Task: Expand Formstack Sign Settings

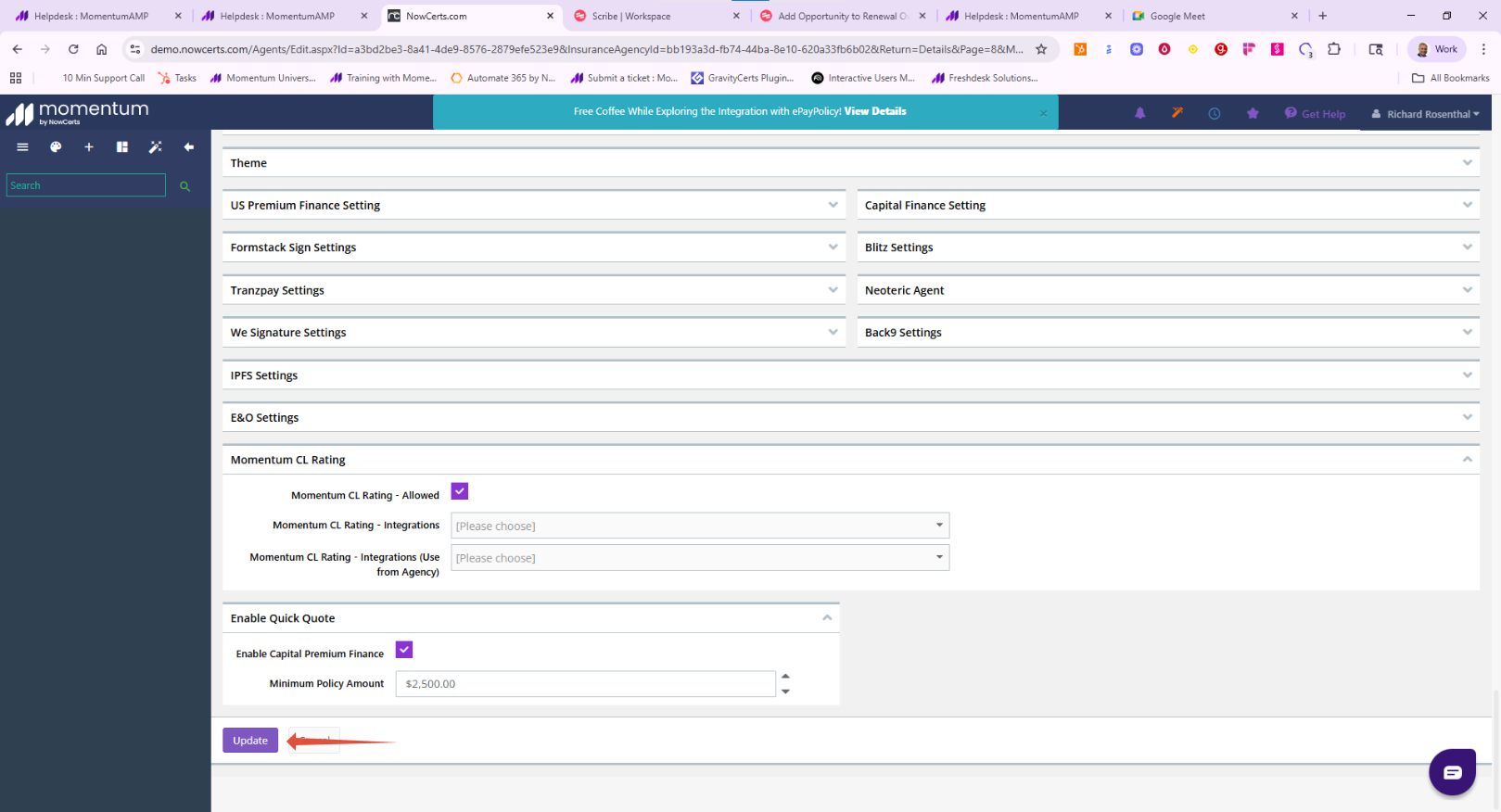Action: [534, 247]
